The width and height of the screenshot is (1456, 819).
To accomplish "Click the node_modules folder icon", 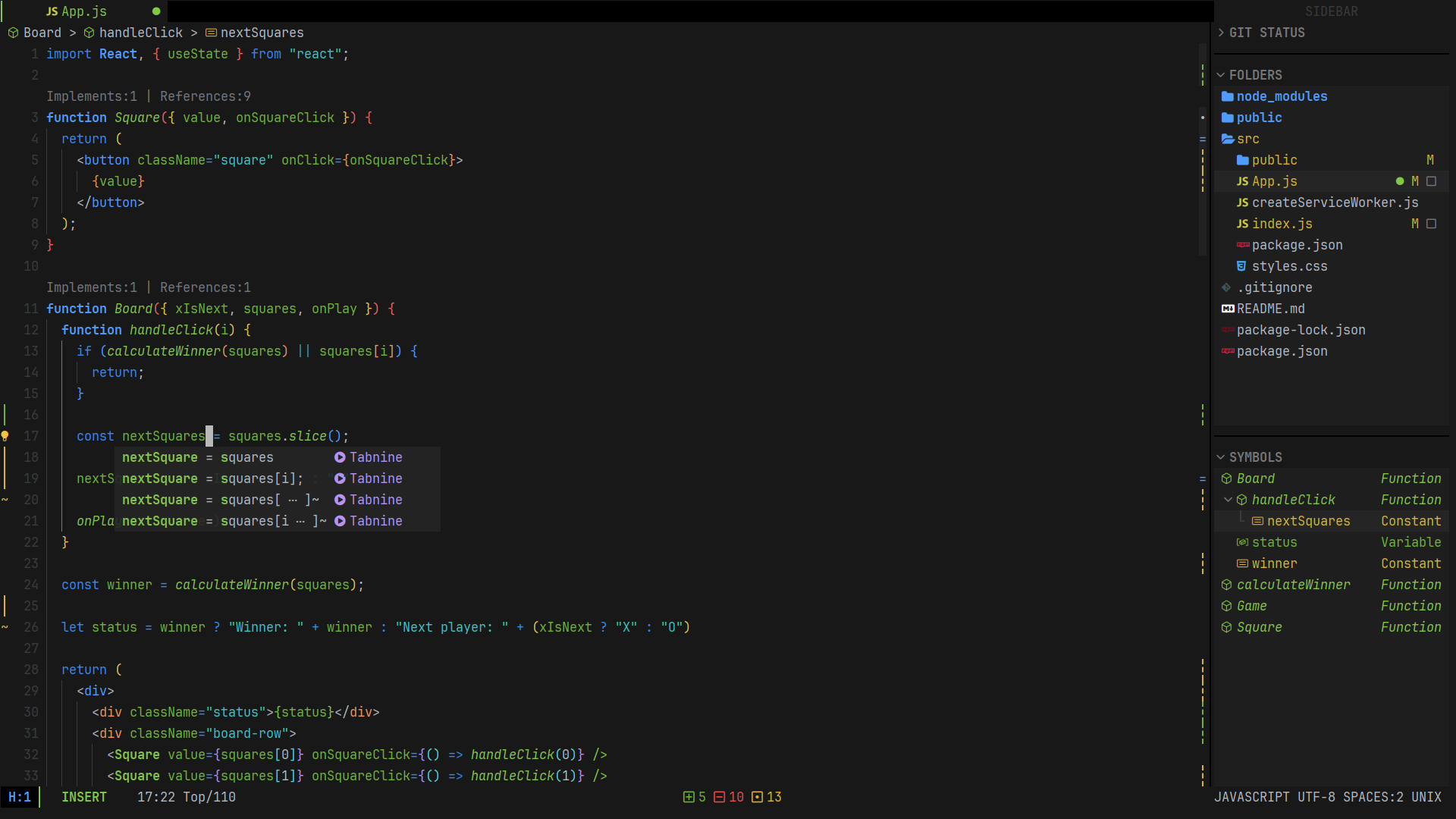I will (1227, 96).
